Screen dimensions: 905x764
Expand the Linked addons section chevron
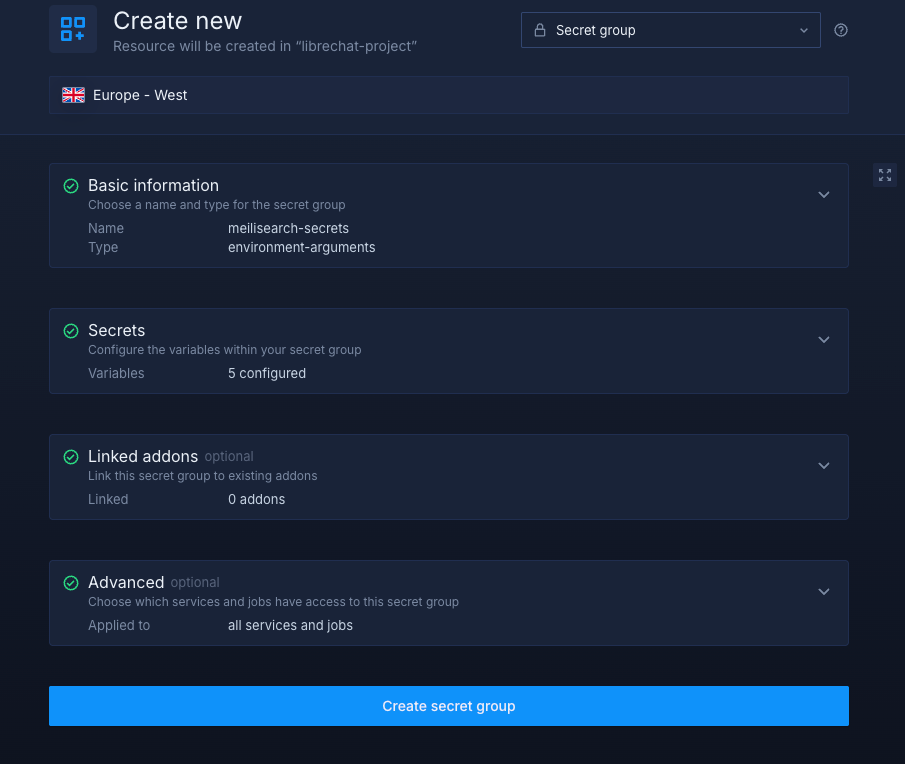(824, 466)
